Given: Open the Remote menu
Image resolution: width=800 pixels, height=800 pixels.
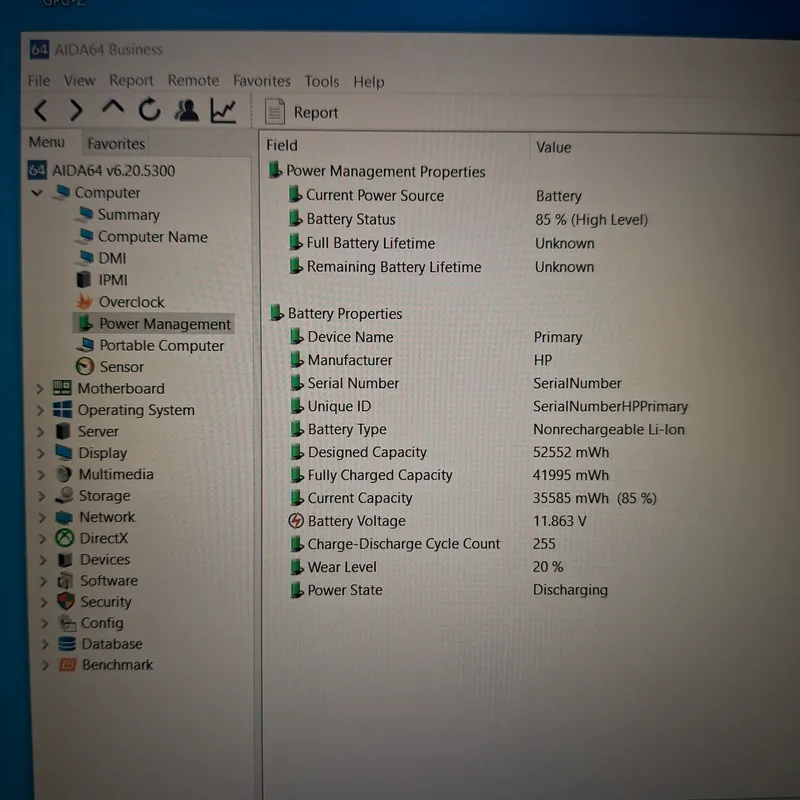Looking at the screenshot, I should coord(193,81).
